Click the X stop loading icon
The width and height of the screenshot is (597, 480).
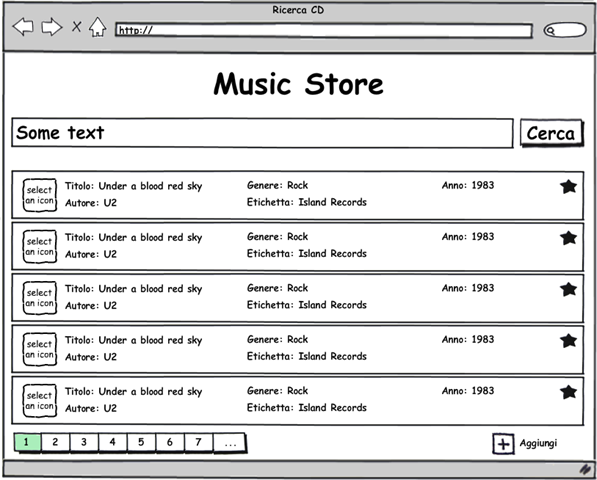(77, 27)
